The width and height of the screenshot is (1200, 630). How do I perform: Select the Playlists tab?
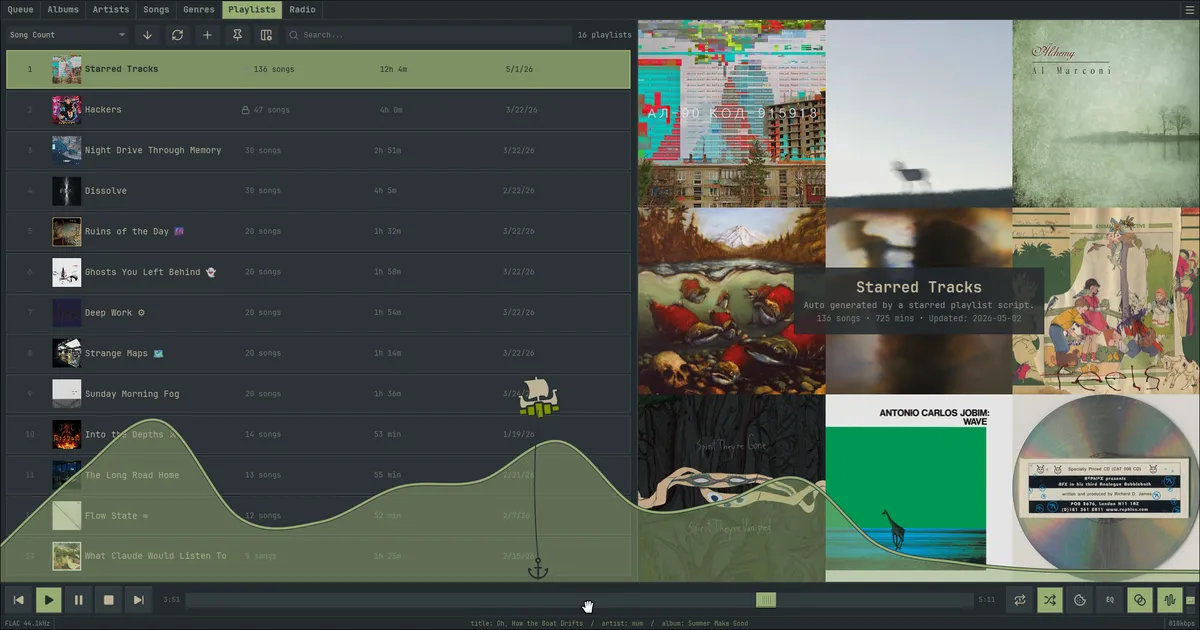(x=251, y=9)
